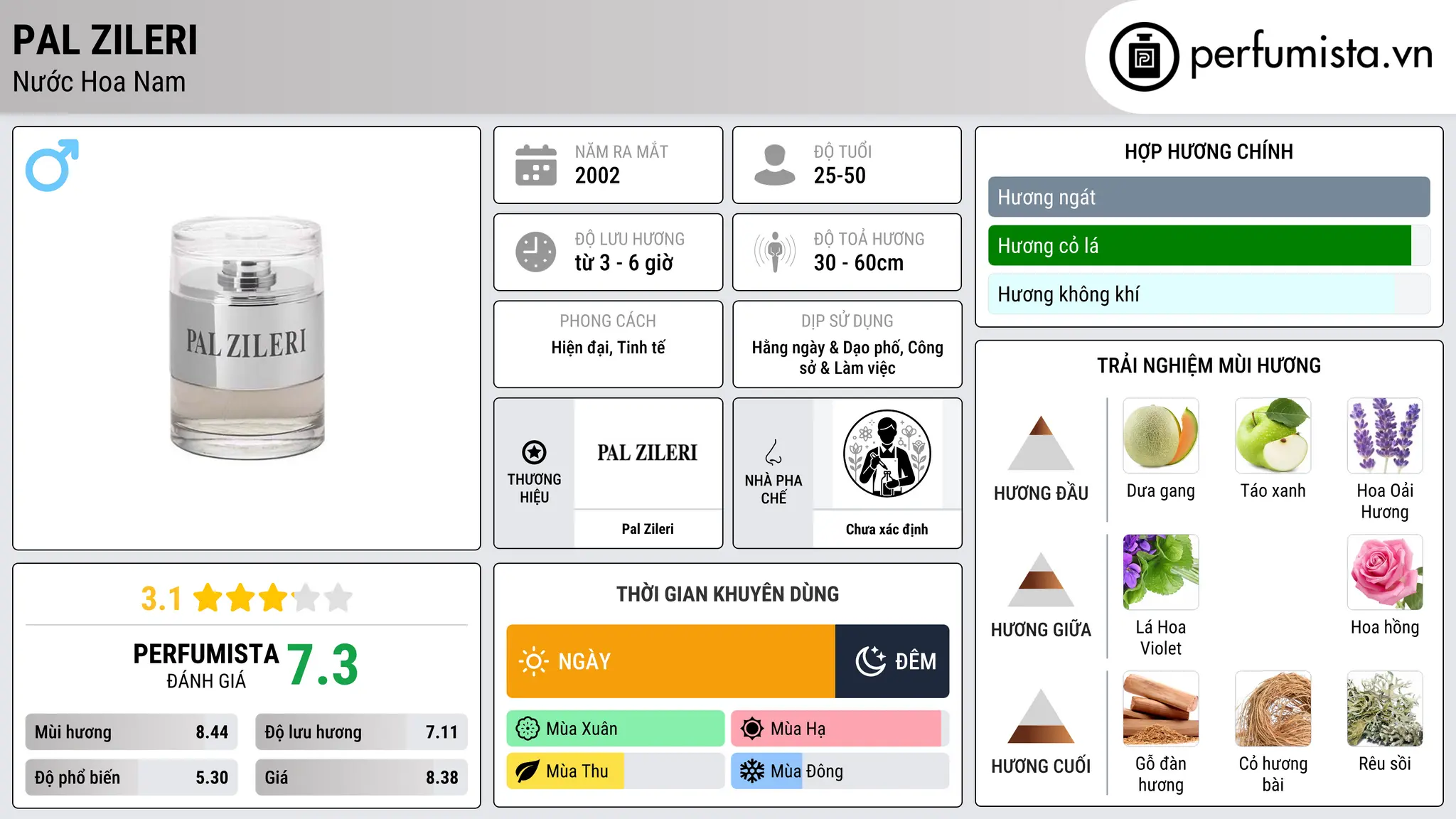Screen dimensions: 1456x819
Task: Click the release year 2002
Action: click(597, 176)
